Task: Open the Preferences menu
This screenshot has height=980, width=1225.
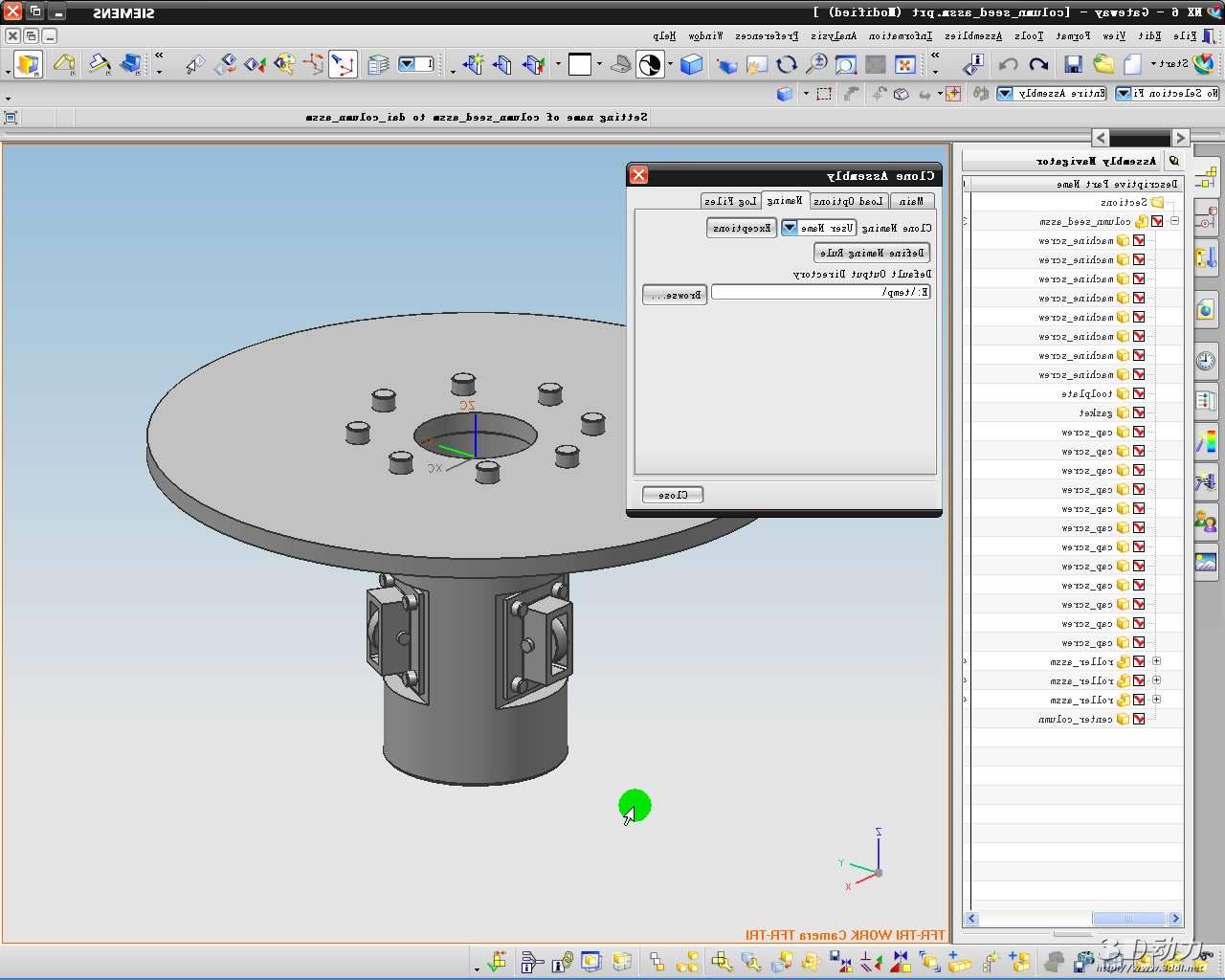Action: pos(767,36)
